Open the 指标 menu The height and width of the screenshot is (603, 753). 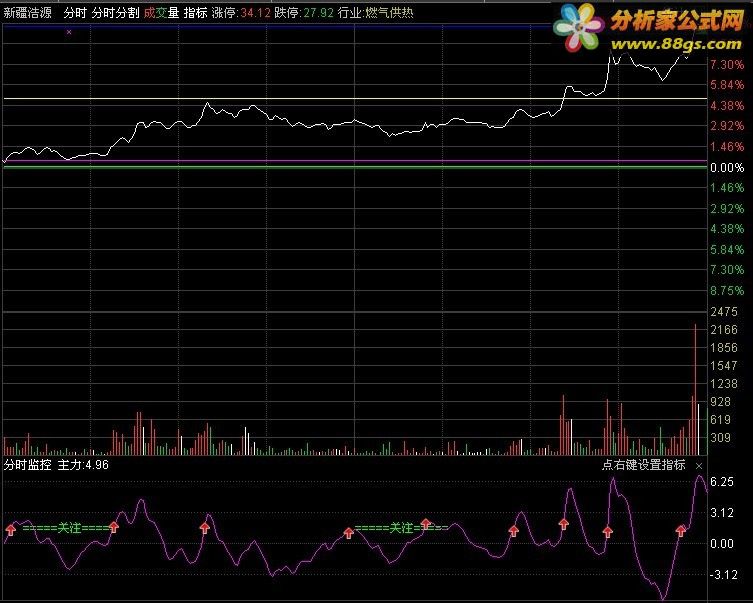195,13
